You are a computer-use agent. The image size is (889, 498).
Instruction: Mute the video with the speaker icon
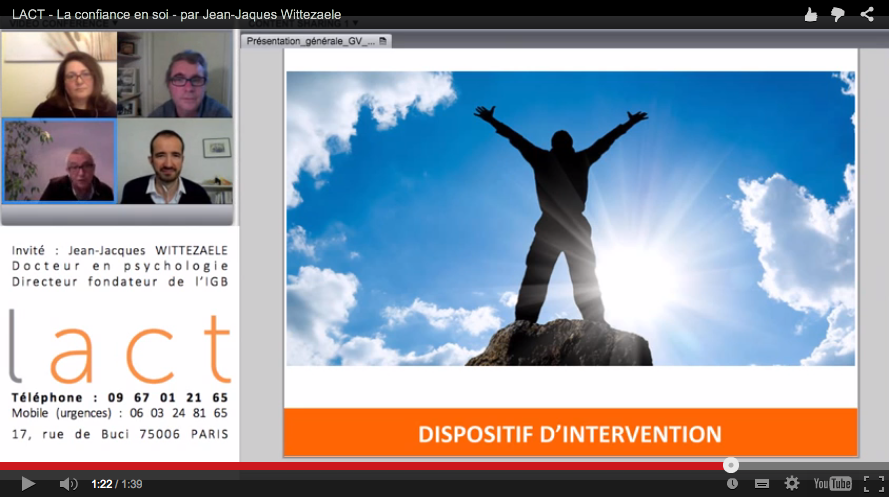tap(68, 484)
